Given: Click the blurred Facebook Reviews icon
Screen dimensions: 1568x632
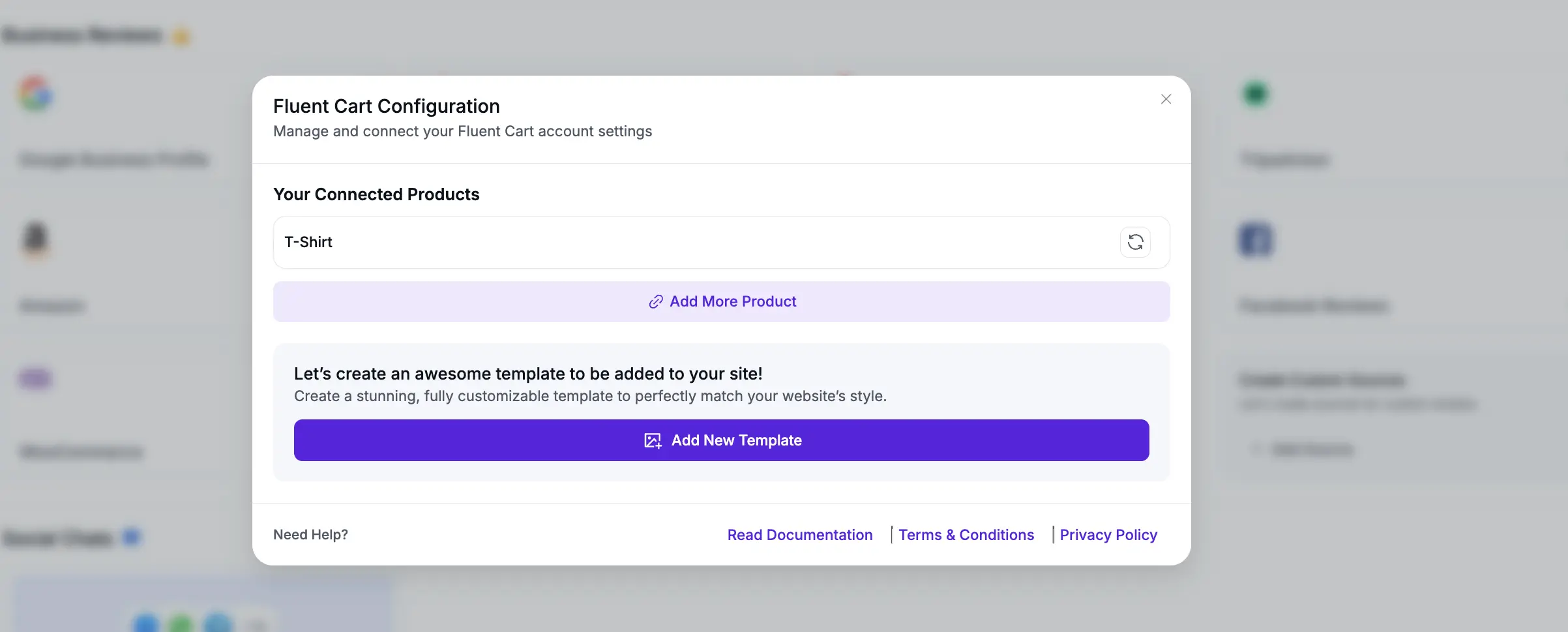Looking at the screenshot, I should point(1255,240).
